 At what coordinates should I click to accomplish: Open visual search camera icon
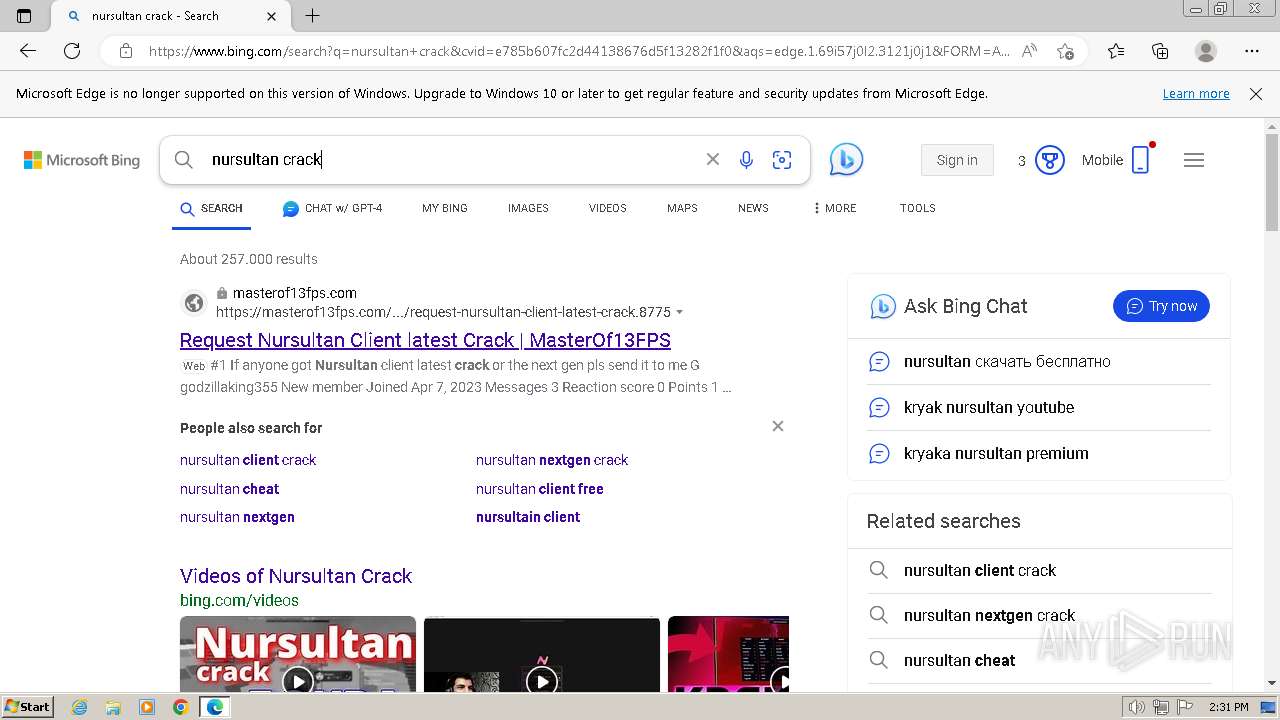(782, 160)
